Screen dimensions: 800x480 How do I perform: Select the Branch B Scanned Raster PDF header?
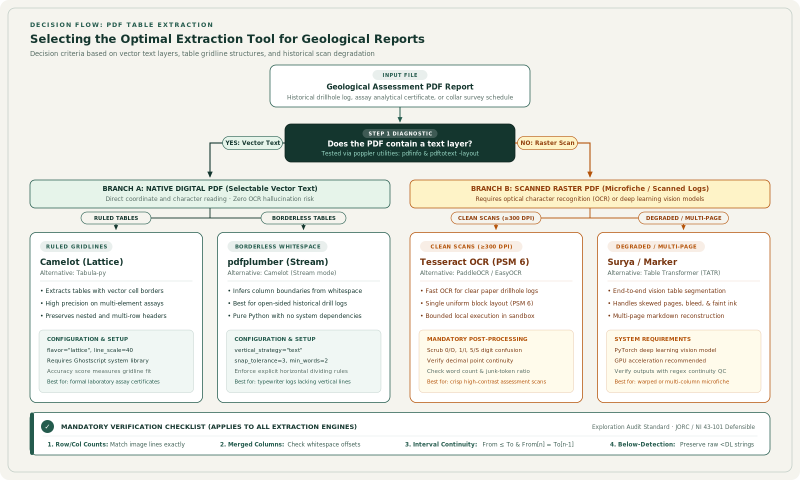(x=590, y=194)
